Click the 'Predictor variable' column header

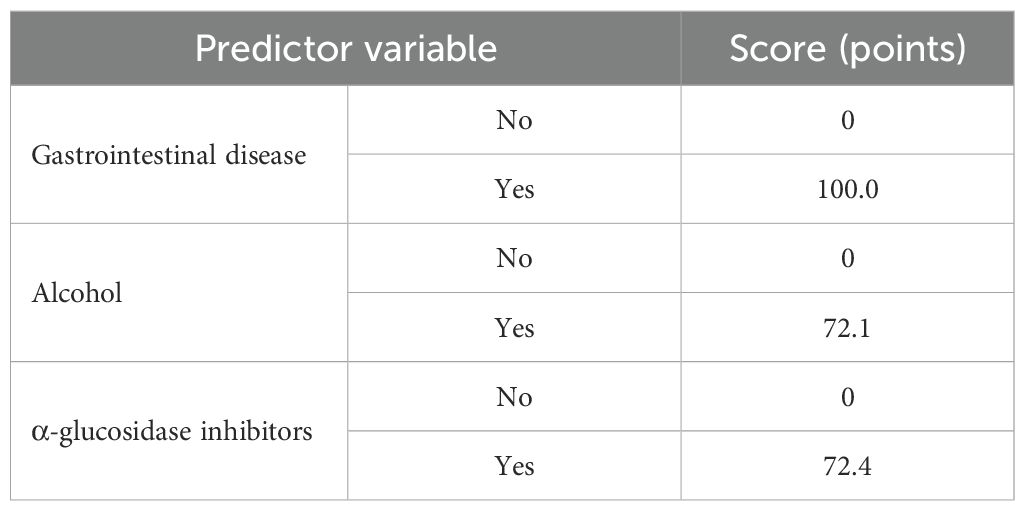(346, 49)
